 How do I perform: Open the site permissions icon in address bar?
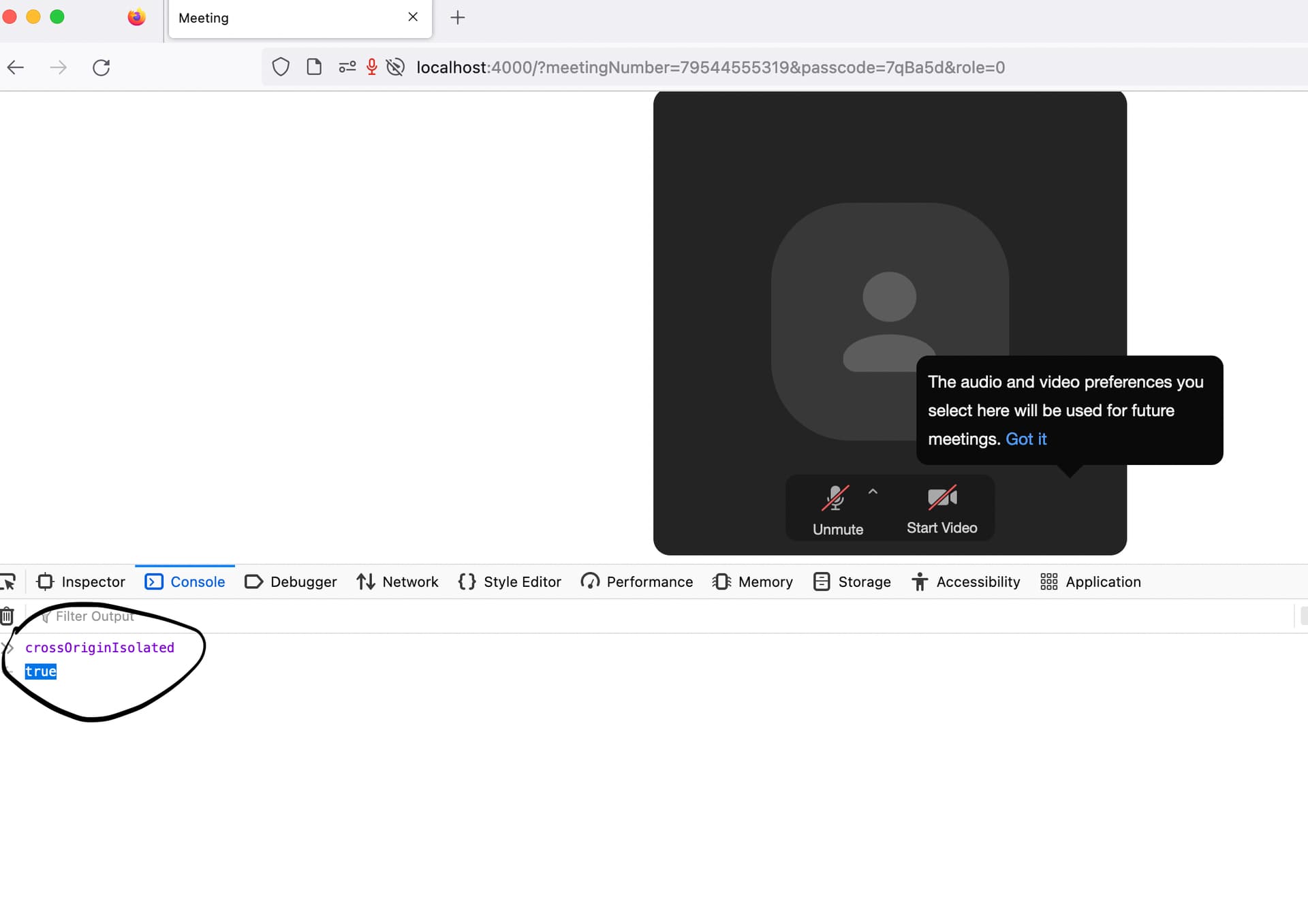pos(347,67)
